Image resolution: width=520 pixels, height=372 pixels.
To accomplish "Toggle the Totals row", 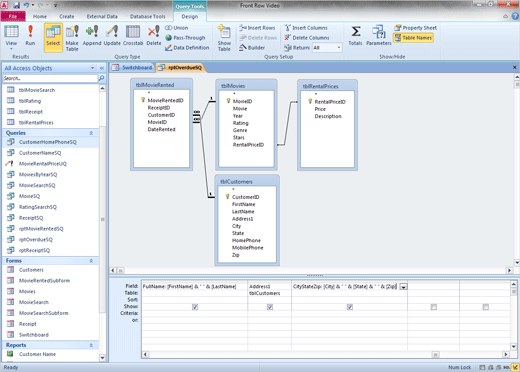I will (x=355, y=35).
